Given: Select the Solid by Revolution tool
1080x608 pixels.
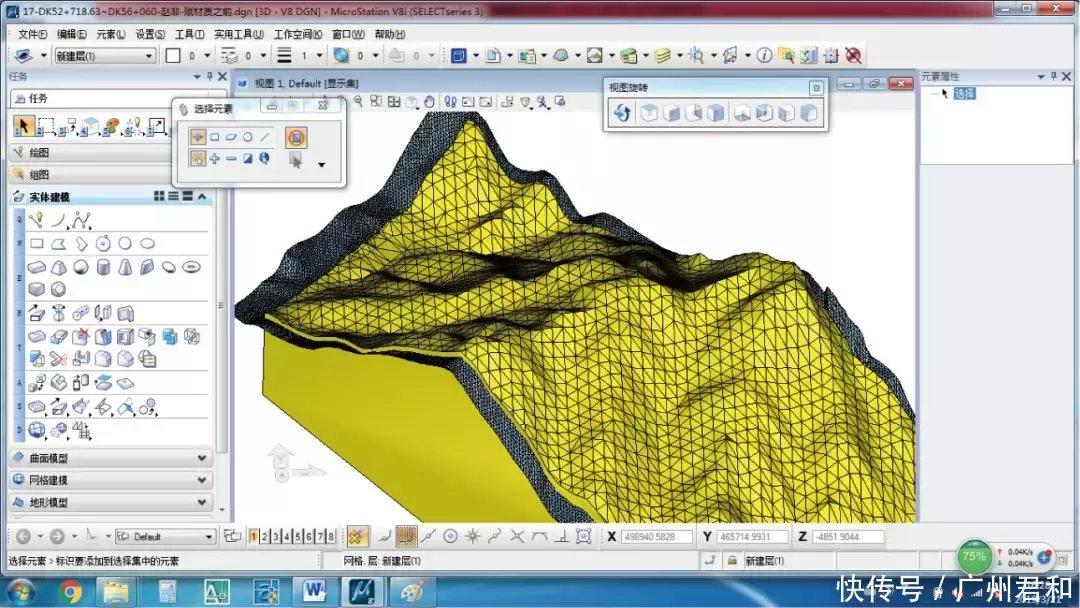Looking at the screenshot, I should (59, 314).
